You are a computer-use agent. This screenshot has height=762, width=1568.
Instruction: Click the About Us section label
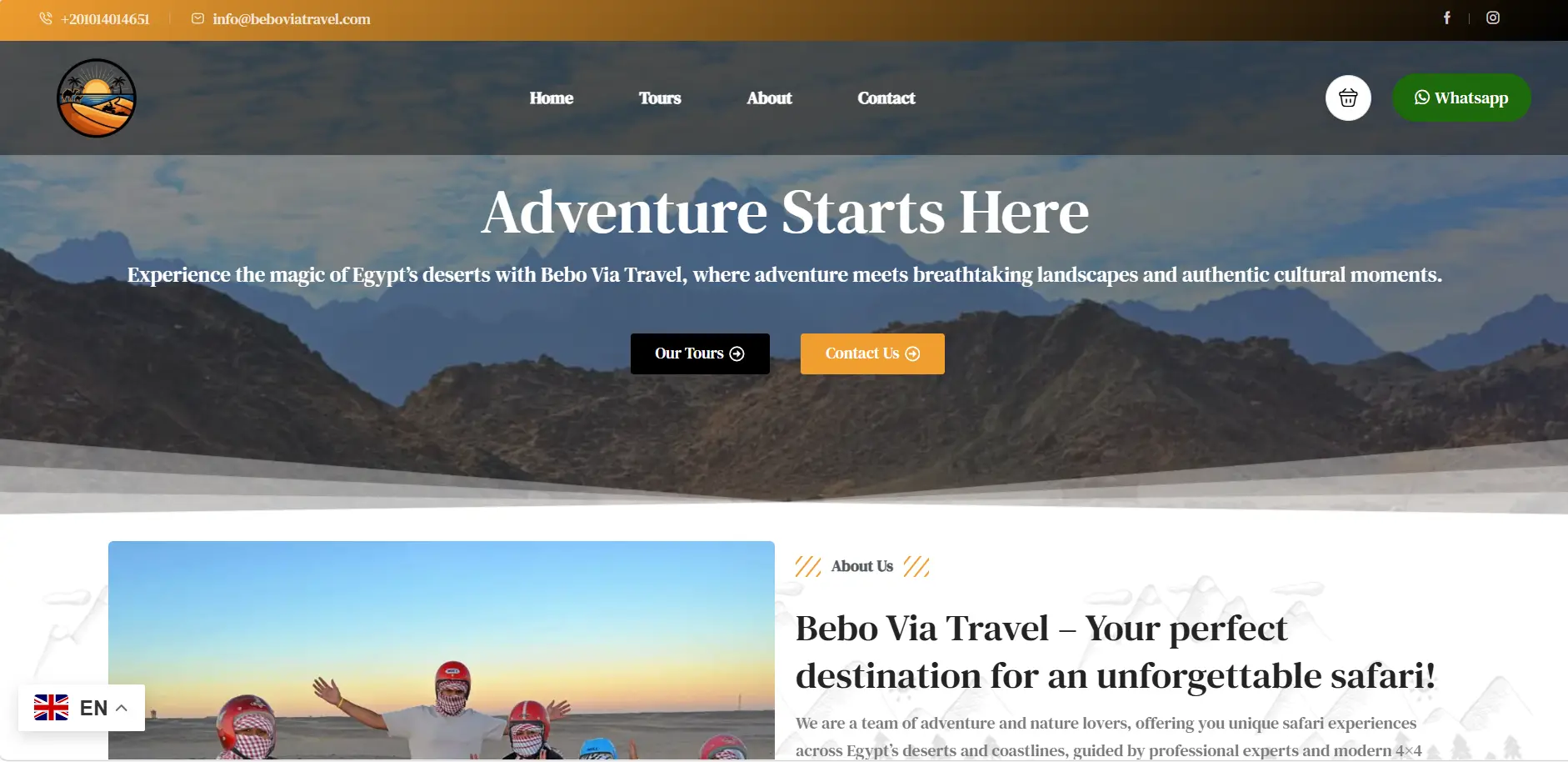pos(862,567)
